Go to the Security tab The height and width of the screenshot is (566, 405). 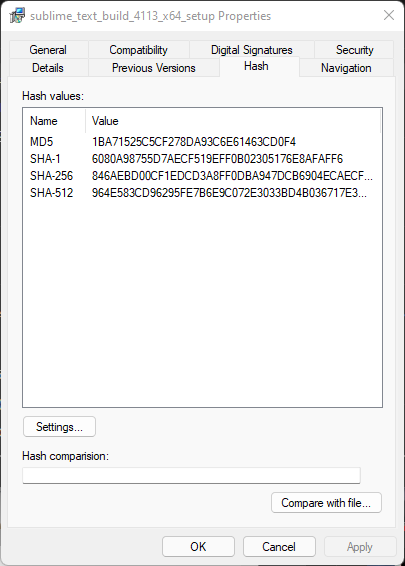click(x=354, y=50)
